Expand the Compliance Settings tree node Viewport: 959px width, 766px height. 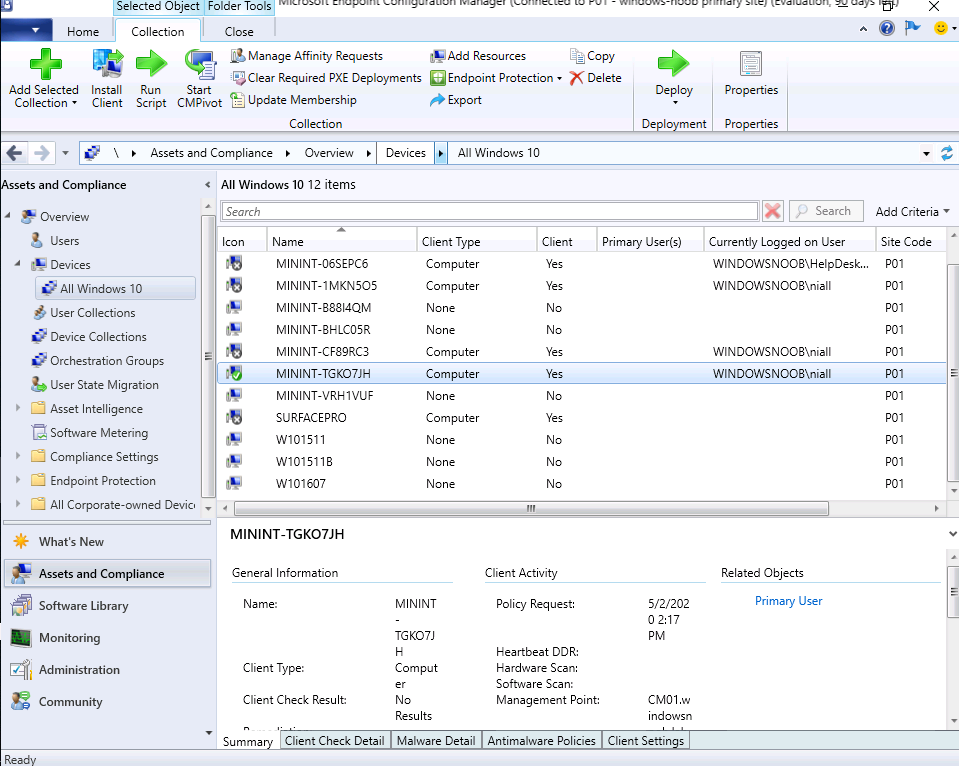[18, 456]
